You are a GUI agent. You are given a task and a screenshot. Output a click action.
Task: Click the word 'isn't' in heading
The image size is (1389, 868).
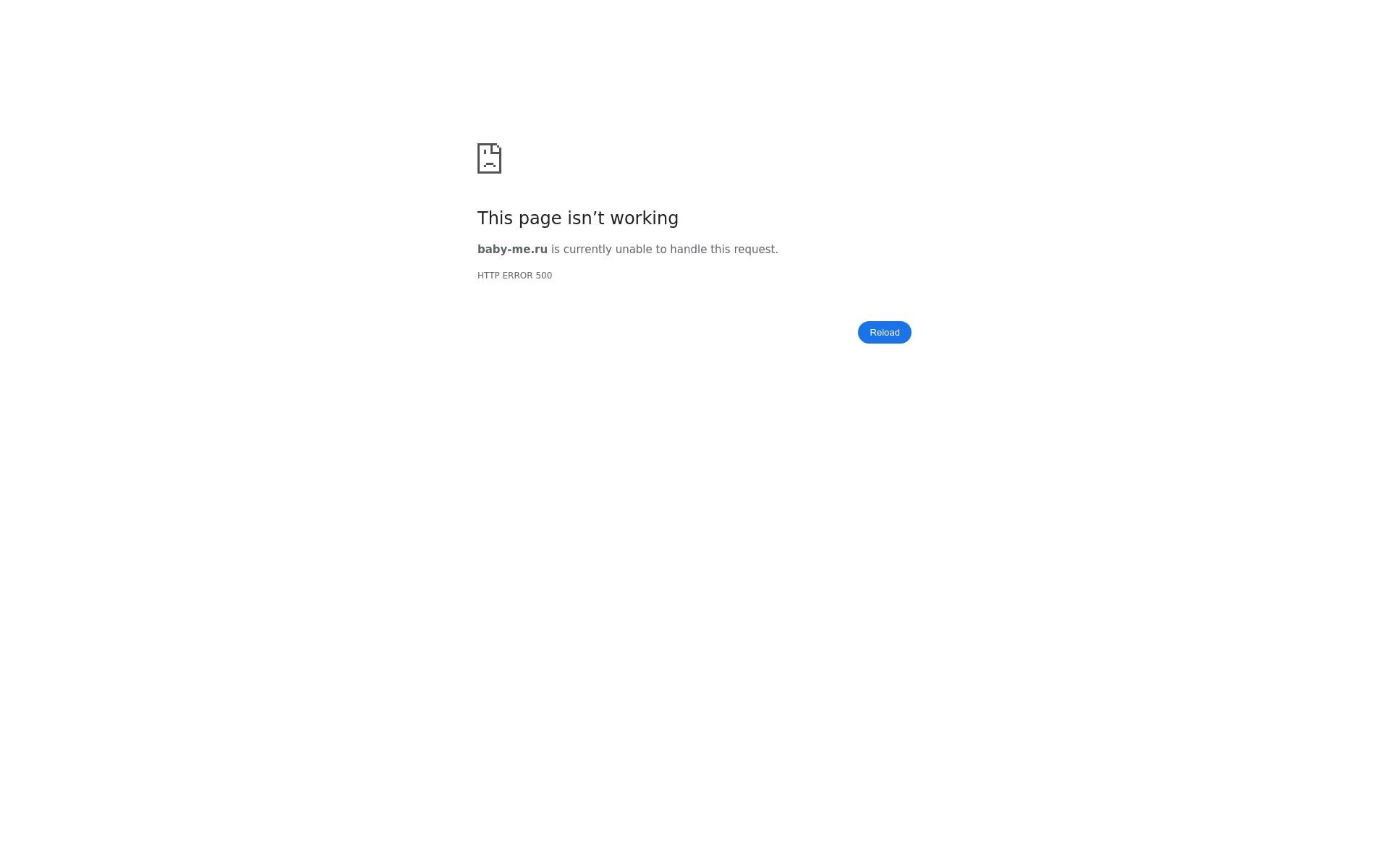point(586,218)
